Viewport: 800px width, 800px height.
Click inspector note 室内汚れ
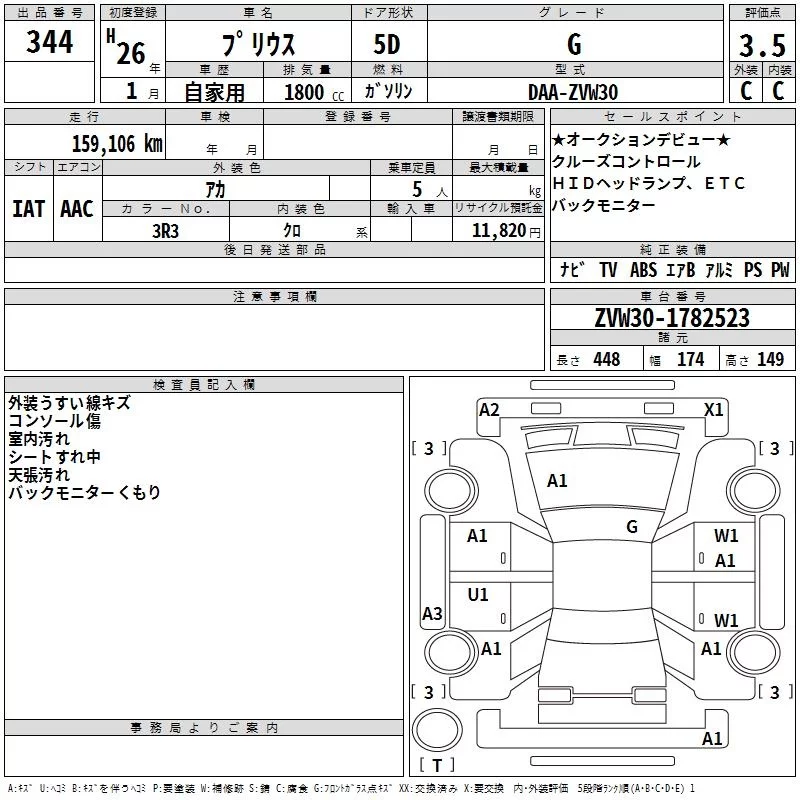click(39, 439)
